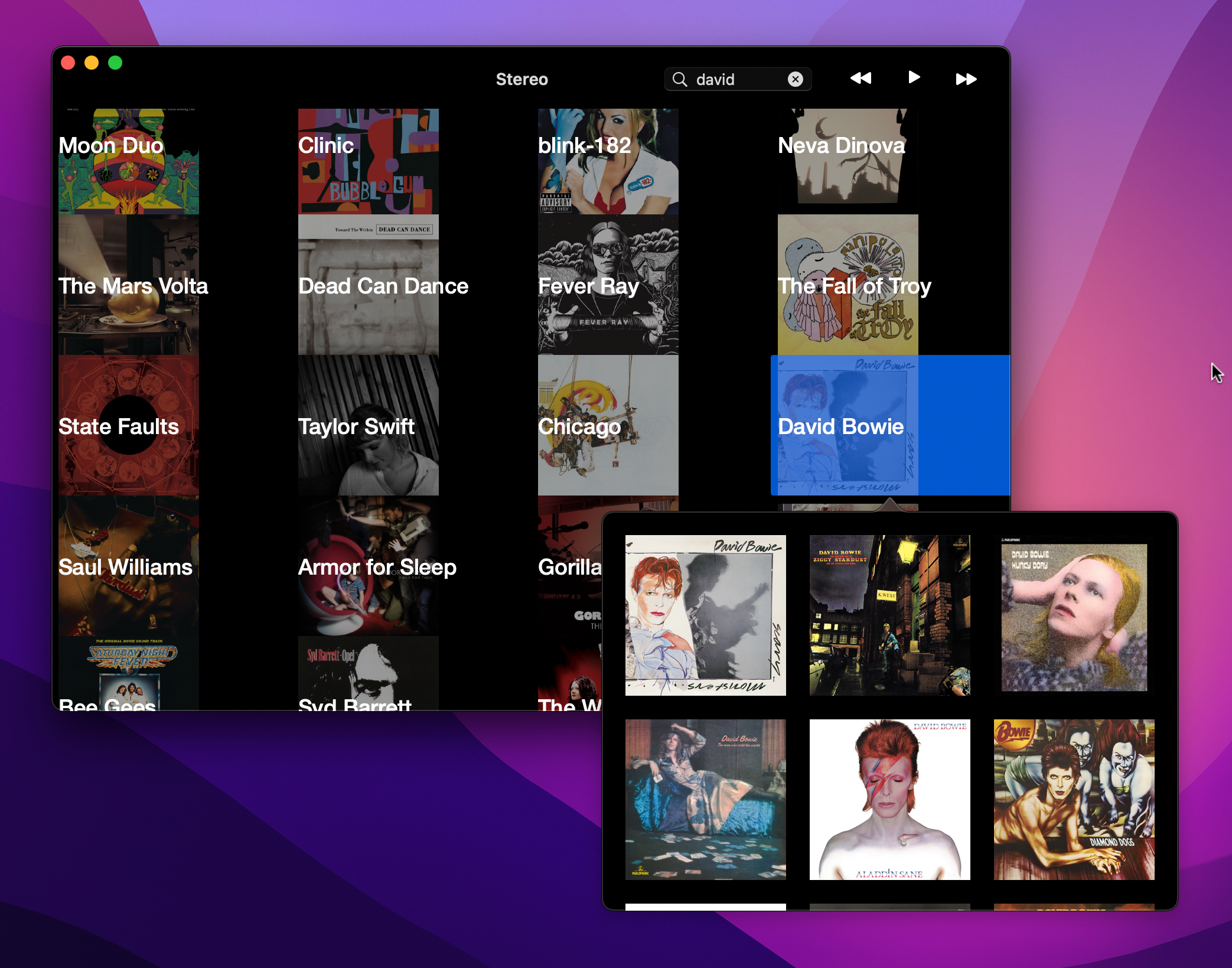Click the rewind playback button
This screenshot has height=968, width=1232.
pyautogui.click(x=861, y=79)
